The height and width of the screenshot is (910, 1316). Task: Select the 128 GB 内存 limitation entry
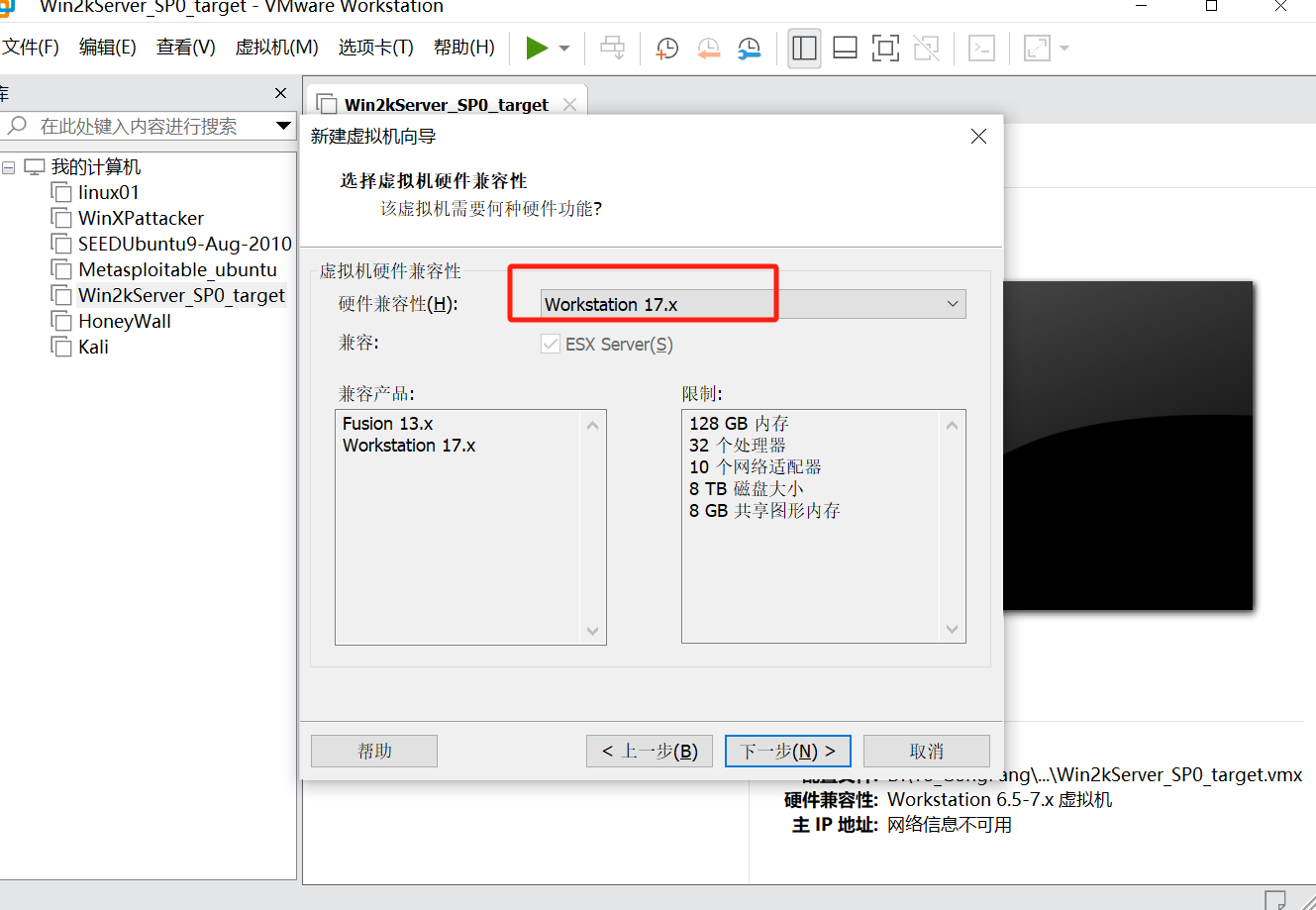click(739, 423)
